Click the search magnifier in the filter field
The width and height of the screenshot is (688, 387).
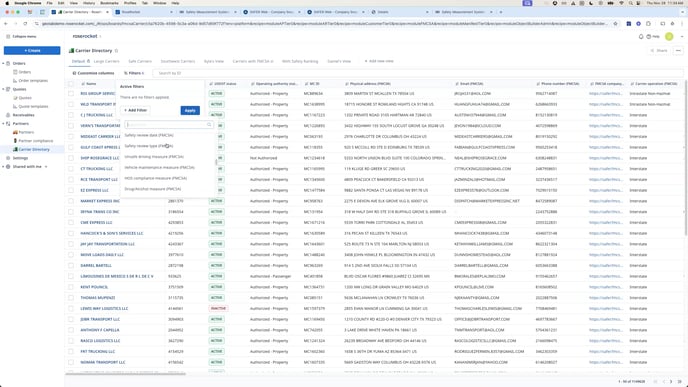[x=209, y=125]
